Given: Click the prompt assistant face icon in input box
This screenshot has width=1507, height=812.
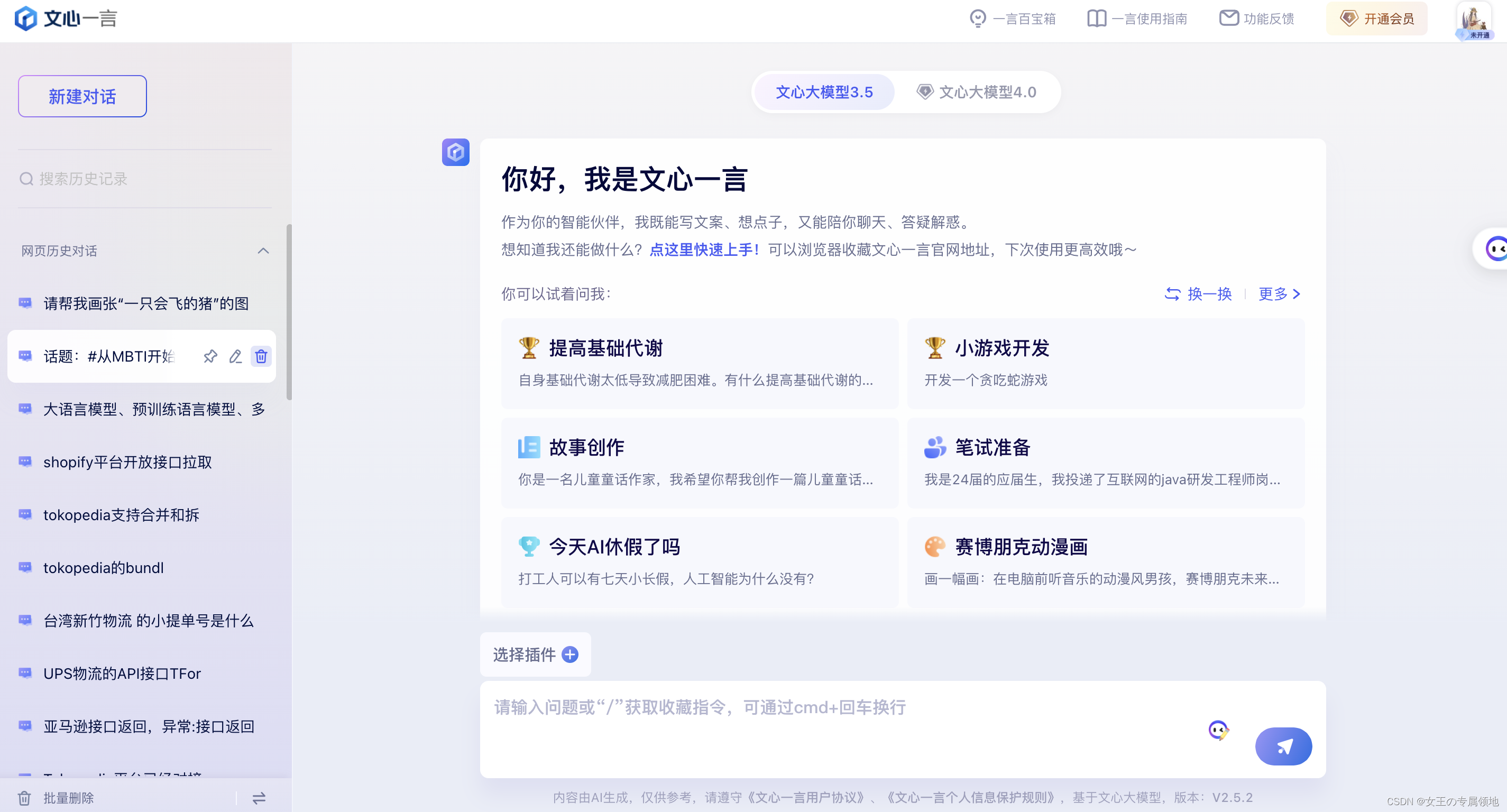Looking at the screenshot, I should click(1218, 730).
